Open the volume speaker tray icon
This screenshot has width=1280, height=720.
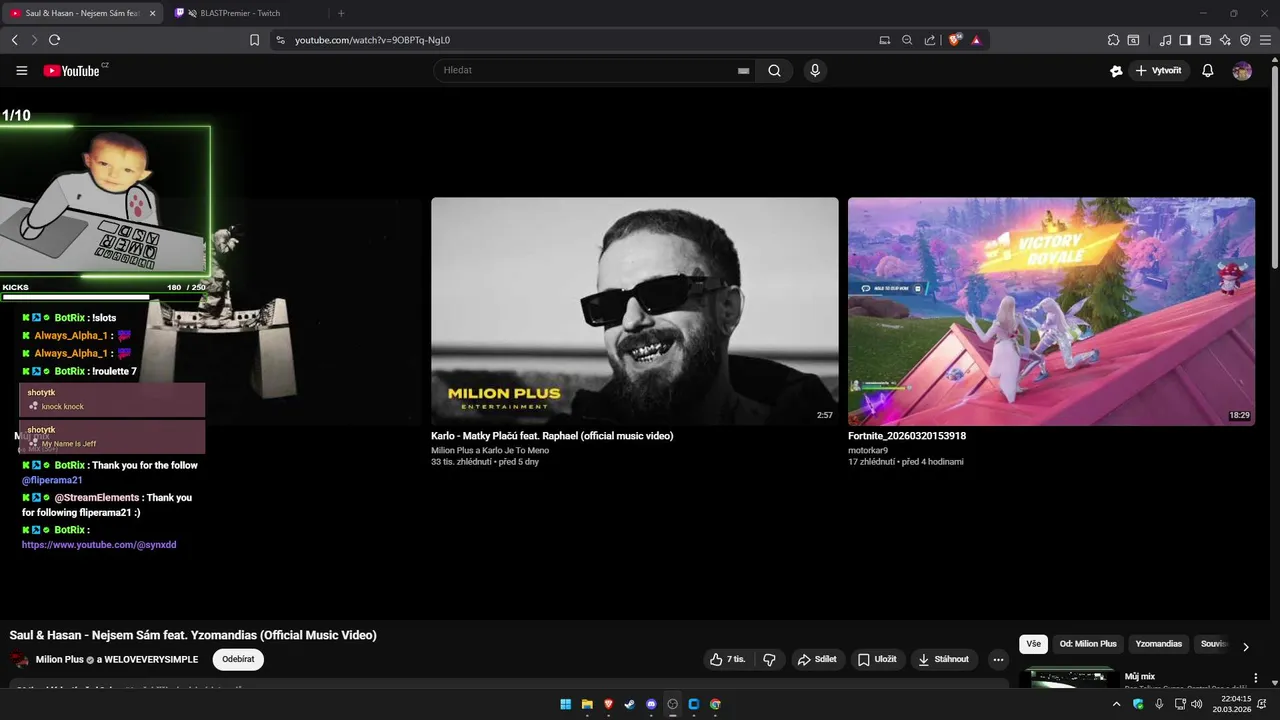point(1197,704)
